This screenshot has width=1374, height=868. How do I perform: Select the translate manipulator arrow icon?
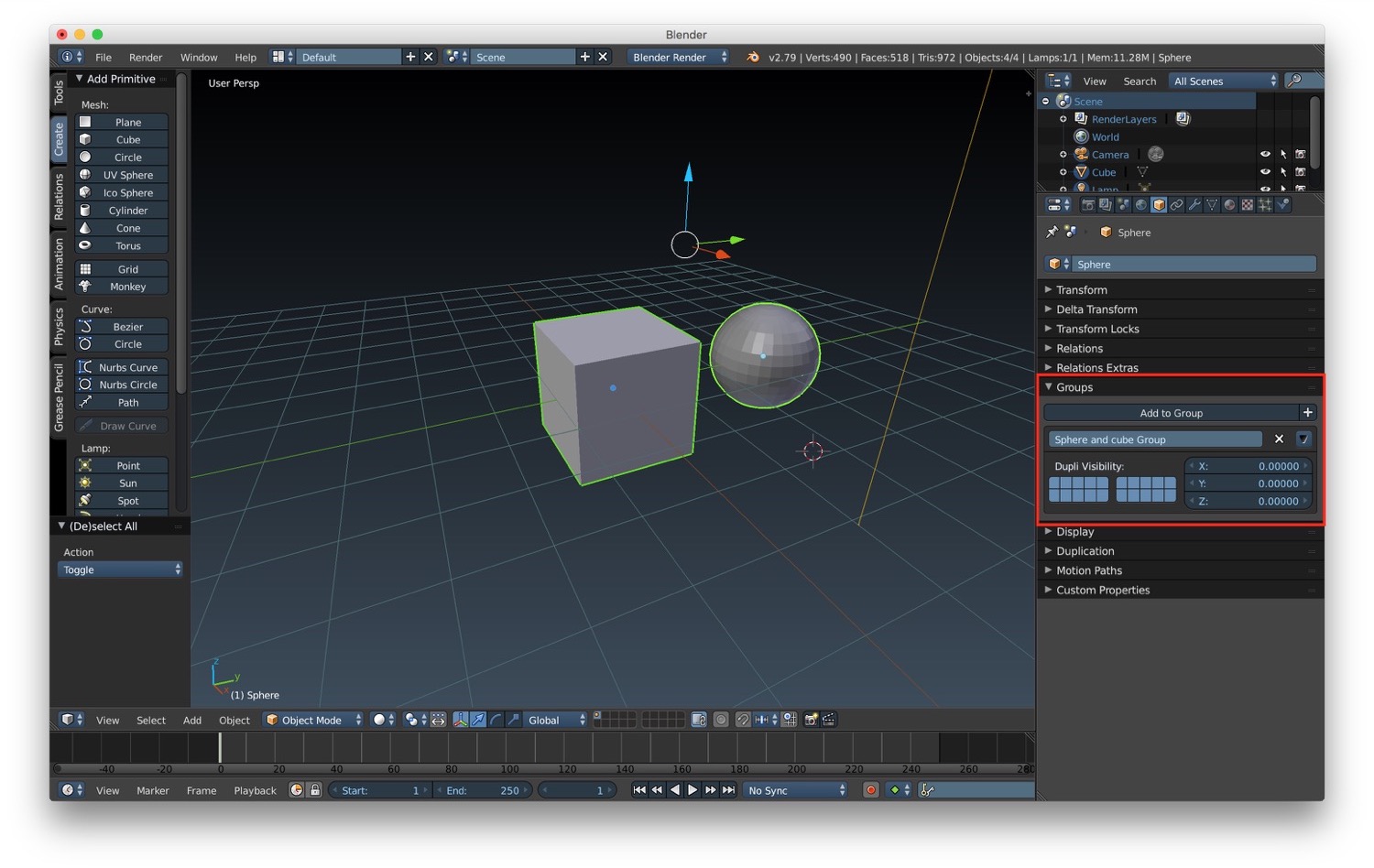tap(478, 720)
